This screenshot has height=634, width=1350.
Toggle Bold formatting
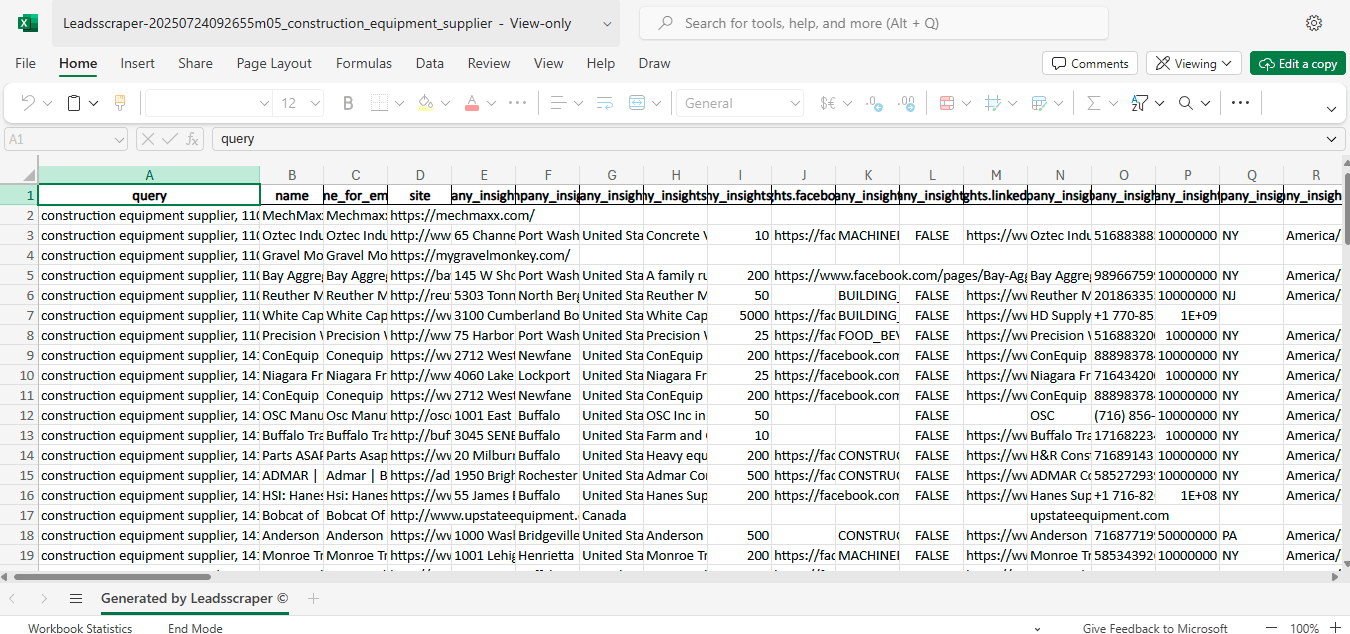(348, 103)
